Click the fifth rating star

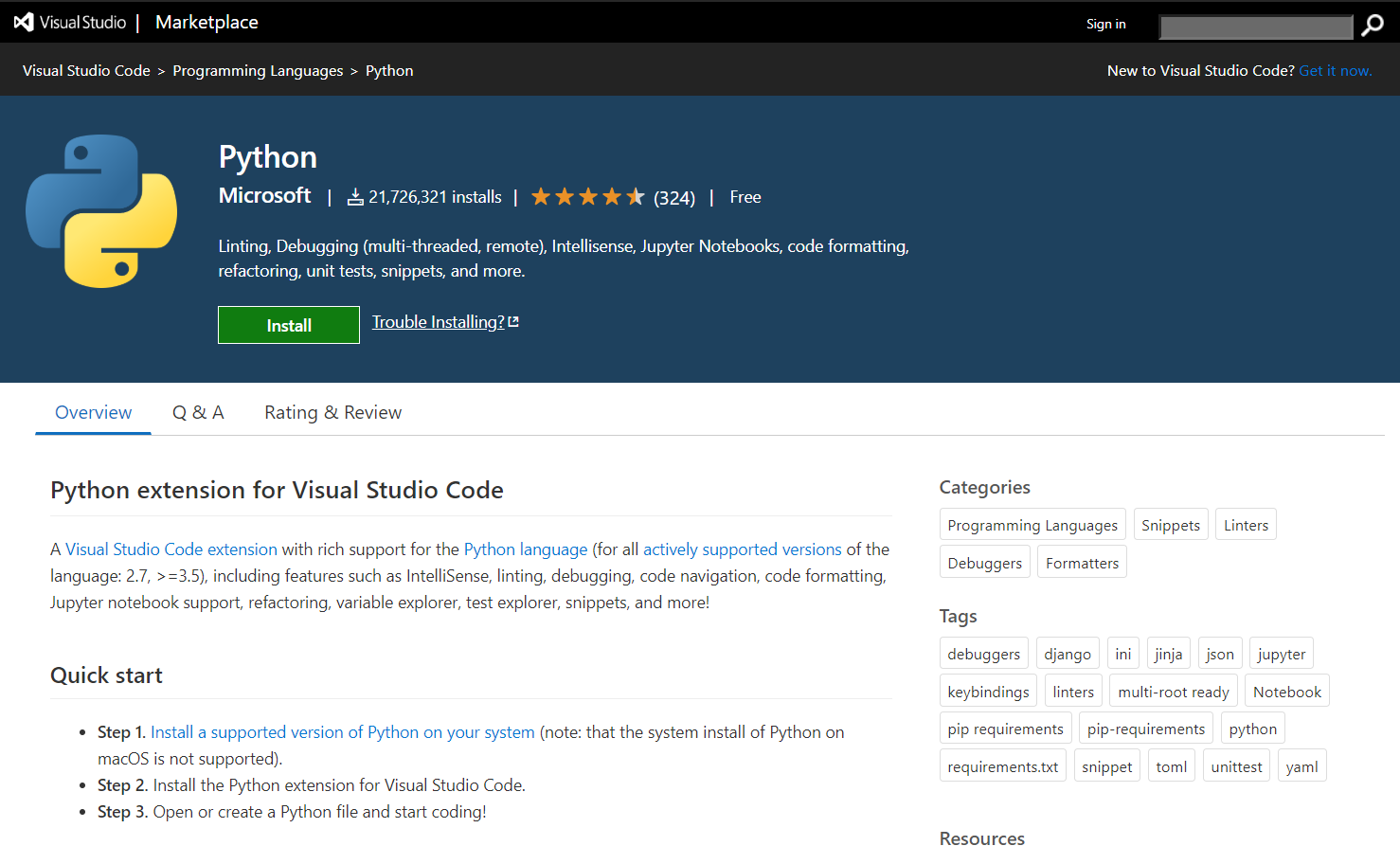pyautogui.click(x=635, y=196)
